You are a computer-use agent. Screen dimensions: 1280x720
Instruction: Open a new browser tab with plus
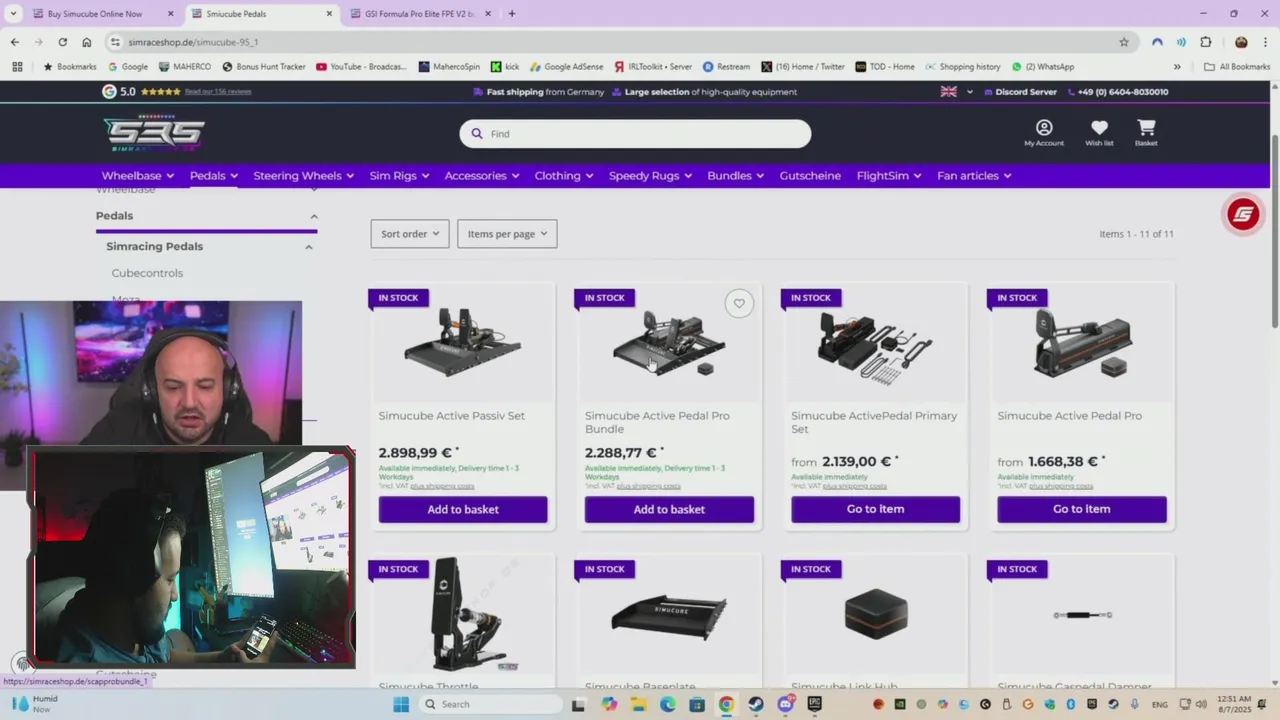point(511,14)
